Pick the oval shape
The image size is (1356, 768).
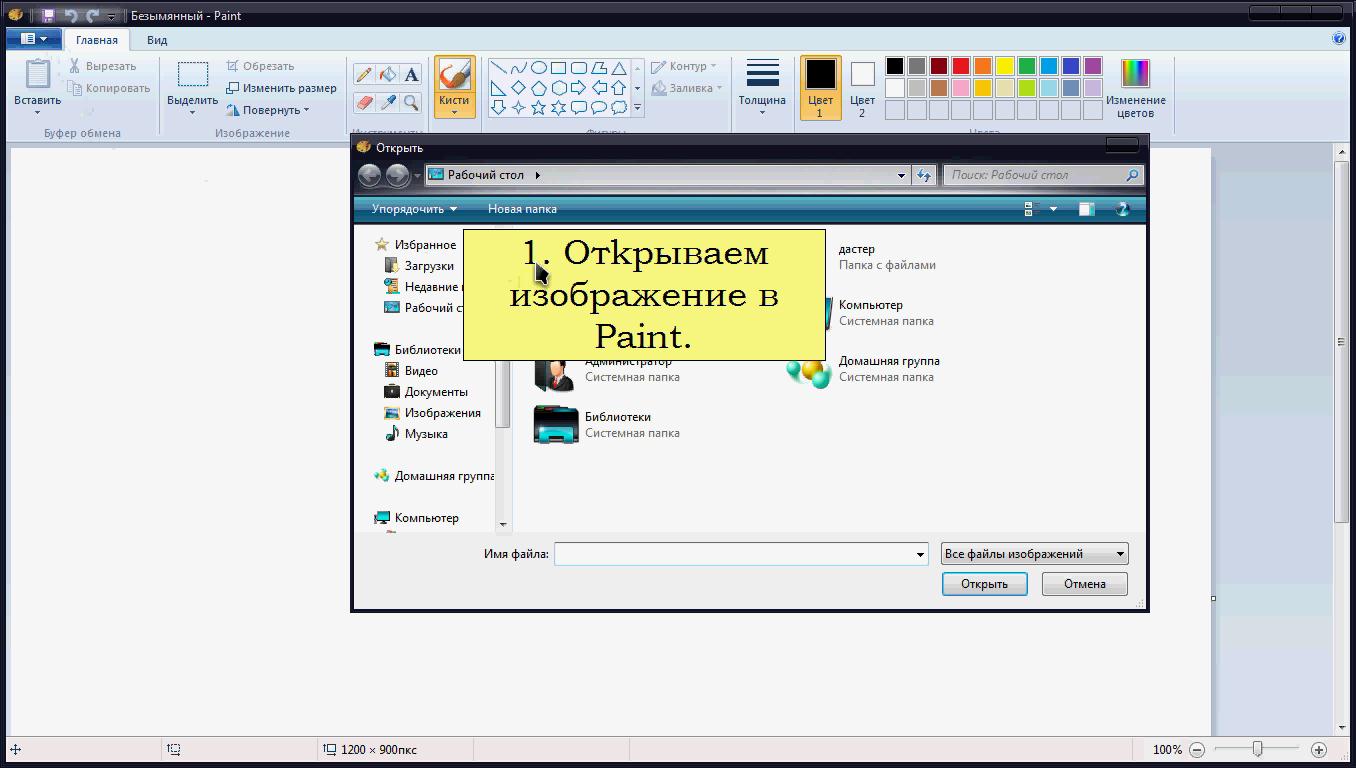click(x=538, y=68)
